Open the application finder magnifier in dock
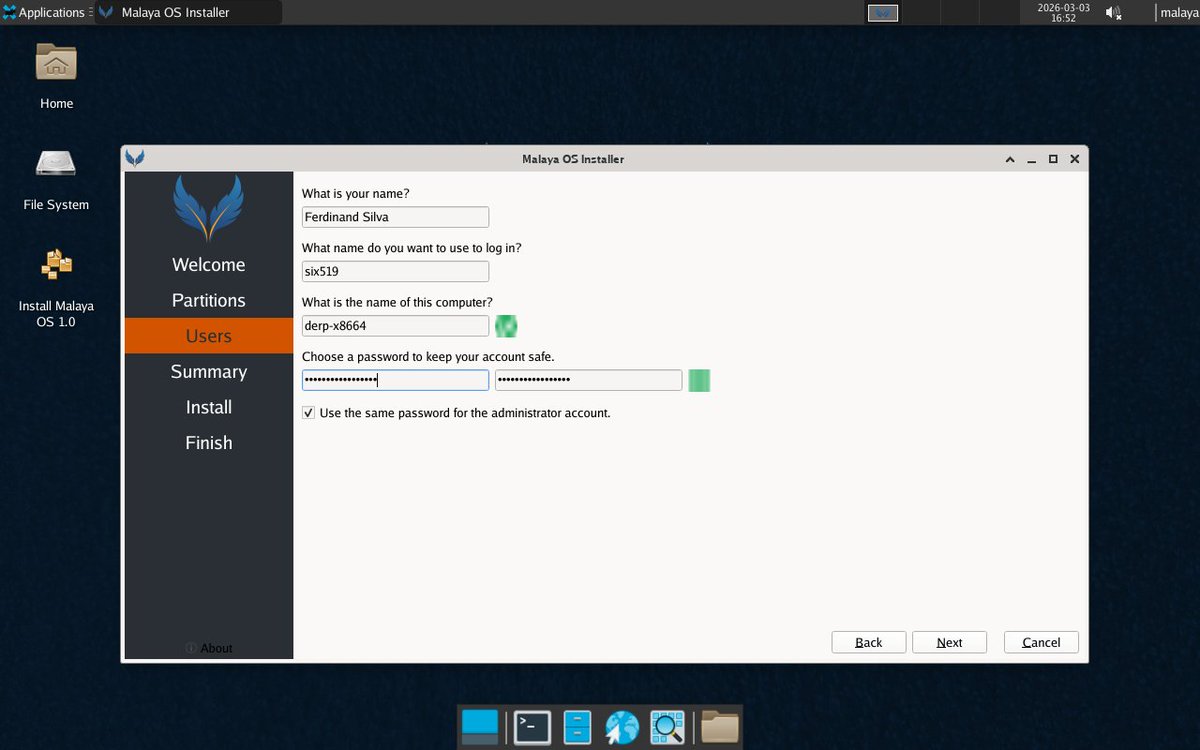Screen dimensions: 1200x750 667,727
